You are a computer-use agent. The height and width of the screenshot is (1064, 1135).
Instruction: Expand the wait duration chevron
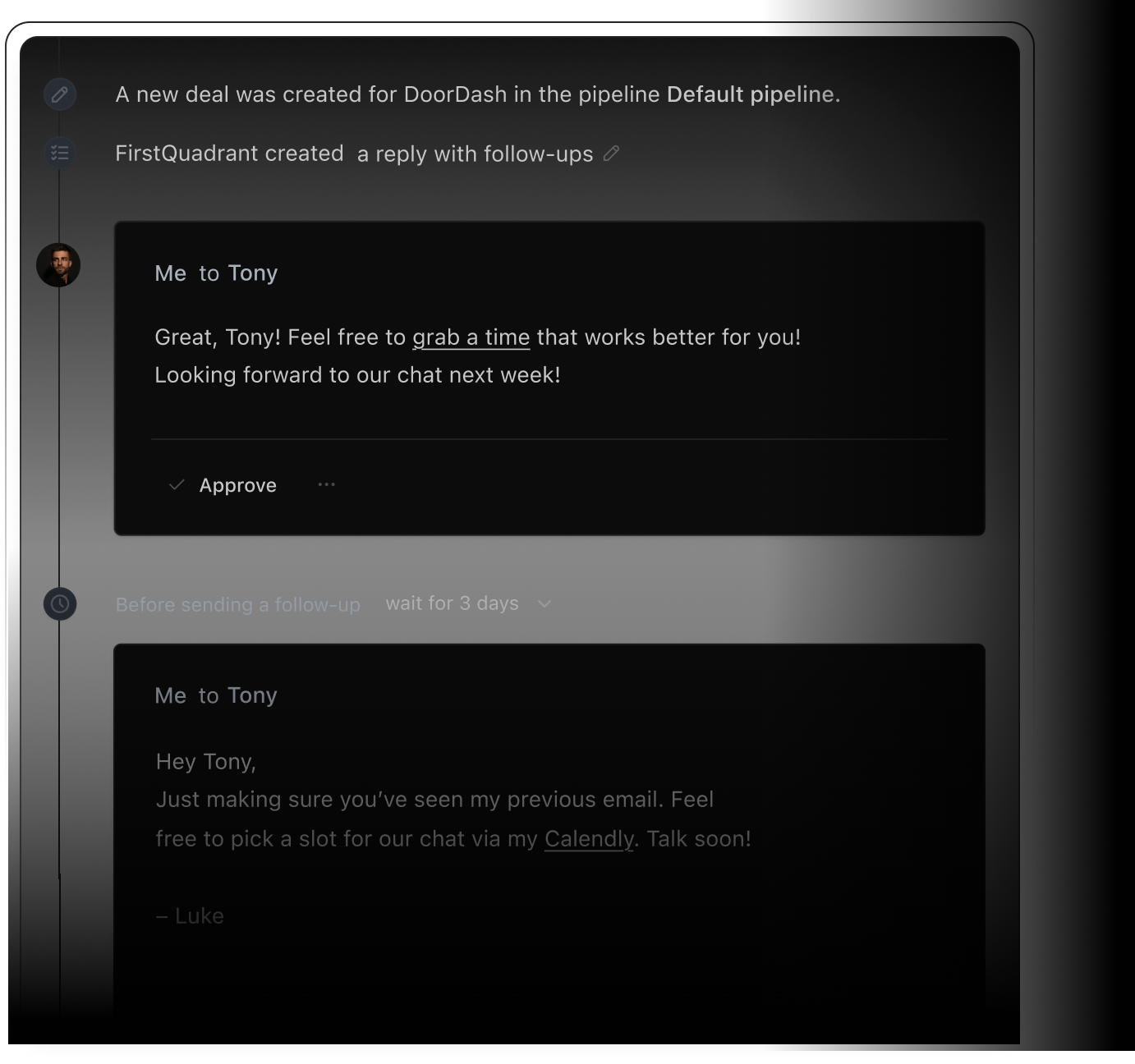pos(545,604)
